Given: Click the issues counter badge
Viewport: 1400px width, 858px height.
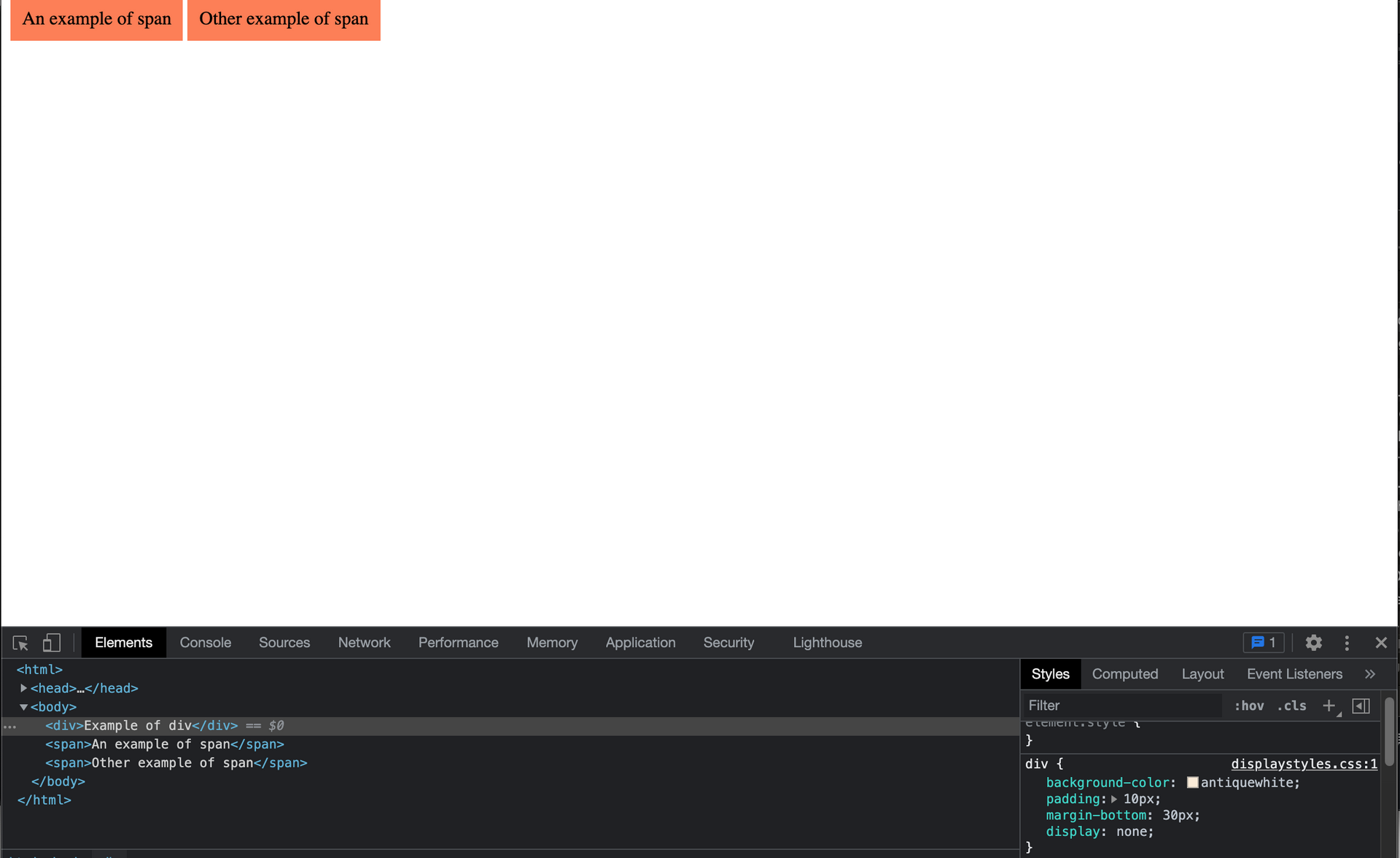Looking at the screenshot, I should [x=1264, y=643].
